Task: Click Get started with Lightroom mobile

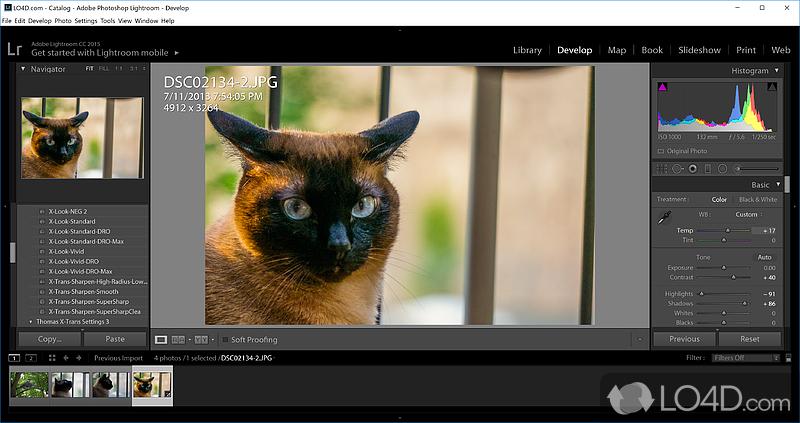Action: click(x=99, y=53)
